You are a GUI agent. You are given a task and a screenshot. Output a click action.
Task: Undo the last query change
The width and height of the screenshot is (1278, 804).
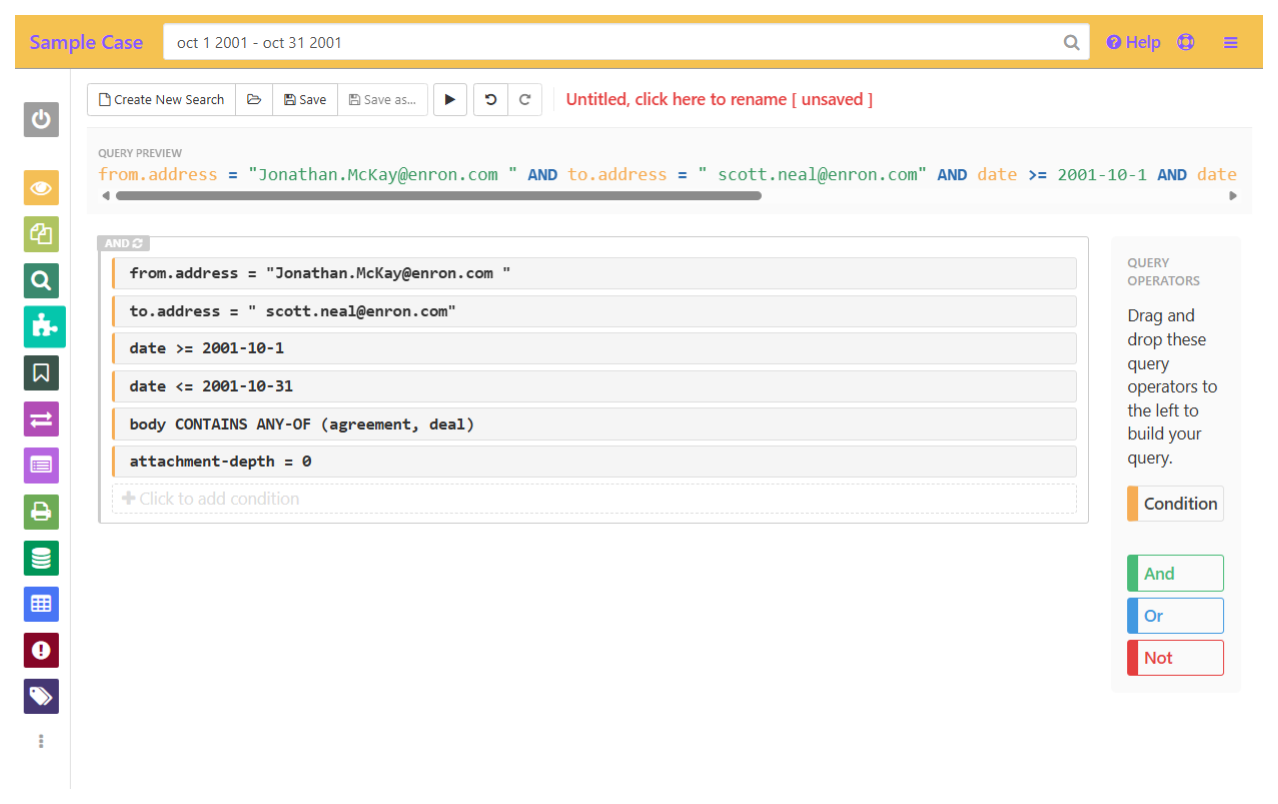[490, 100]
